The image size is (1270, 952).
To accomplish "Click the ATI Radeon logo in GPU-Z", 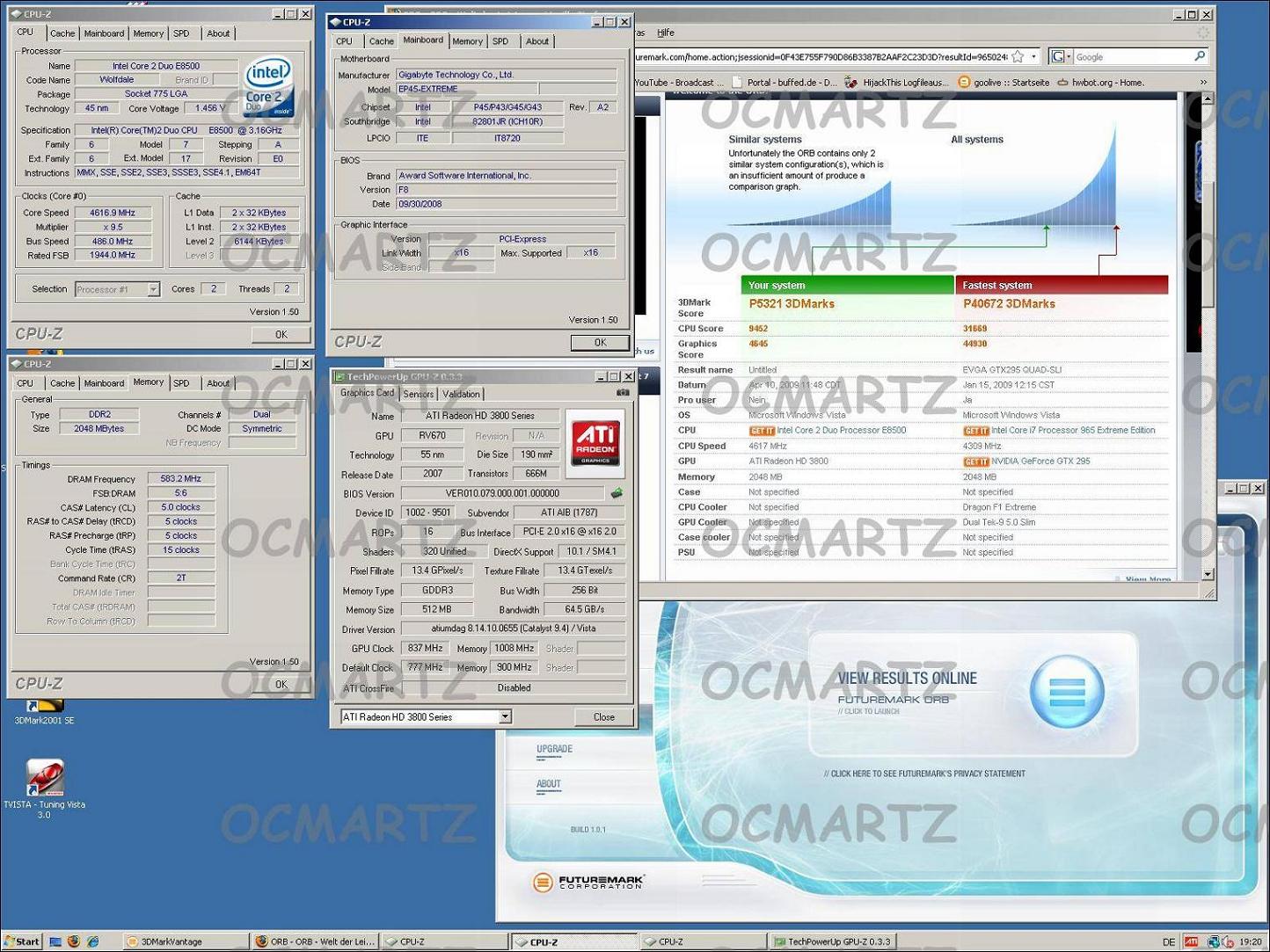I will (595, 442).
